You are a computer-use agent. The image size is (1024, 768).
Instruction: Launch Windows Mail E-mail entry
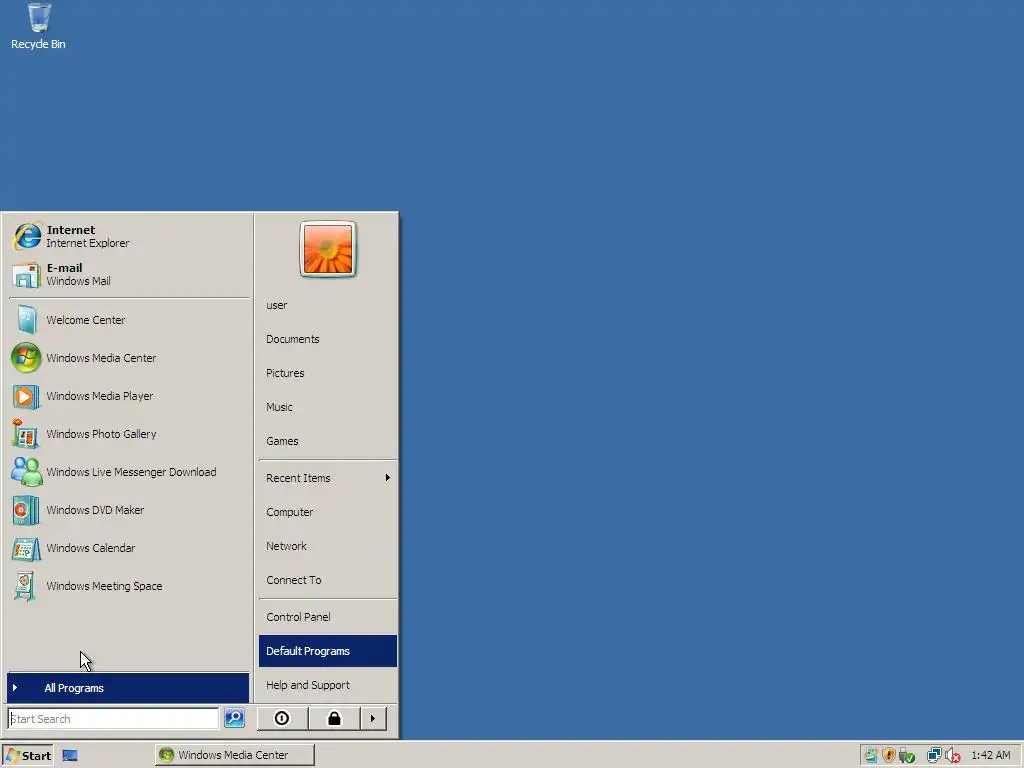pyautogui.click(x=129, y=274)
